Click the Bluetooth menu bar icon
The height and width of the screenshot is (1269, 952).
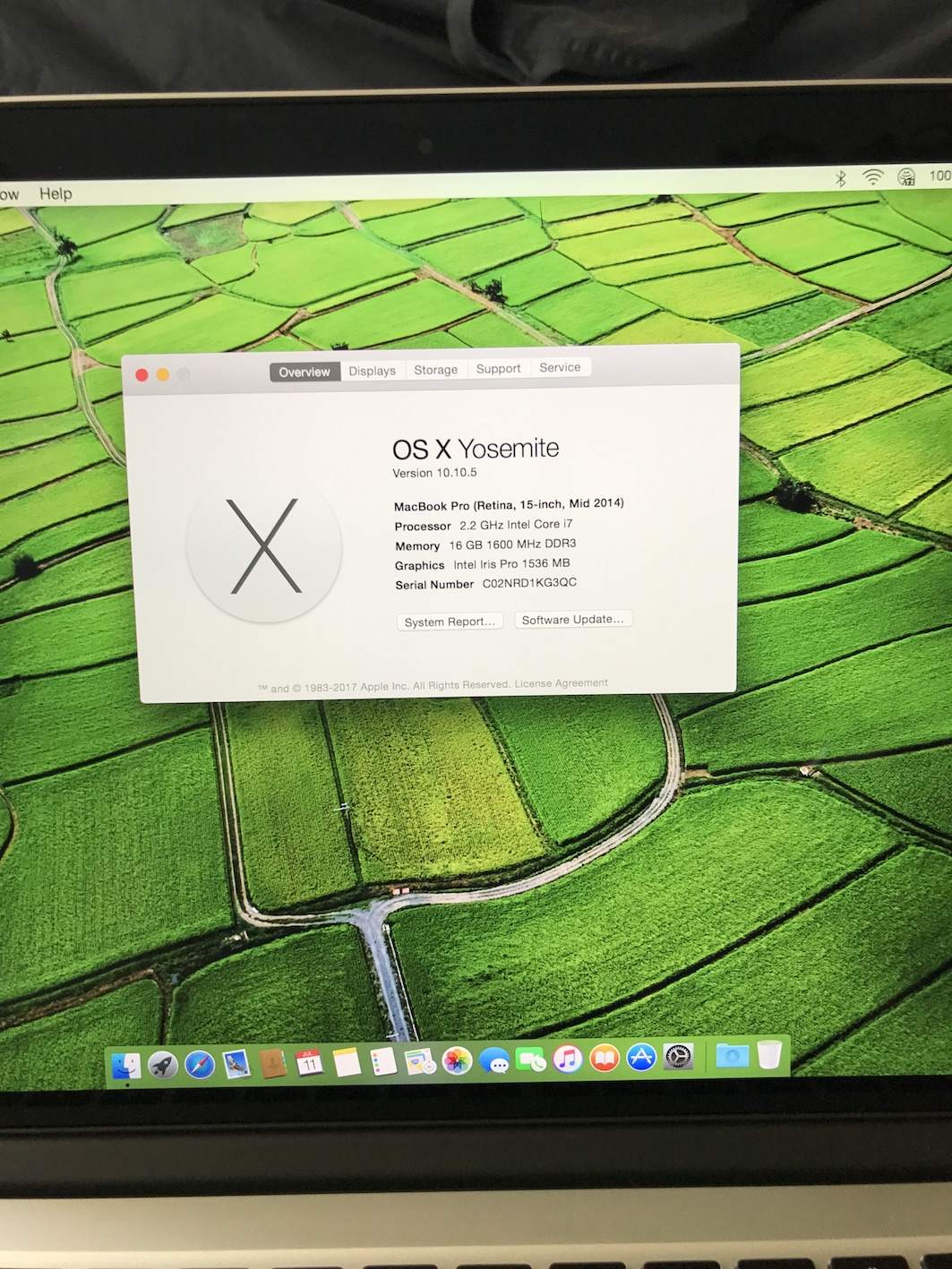840,178
